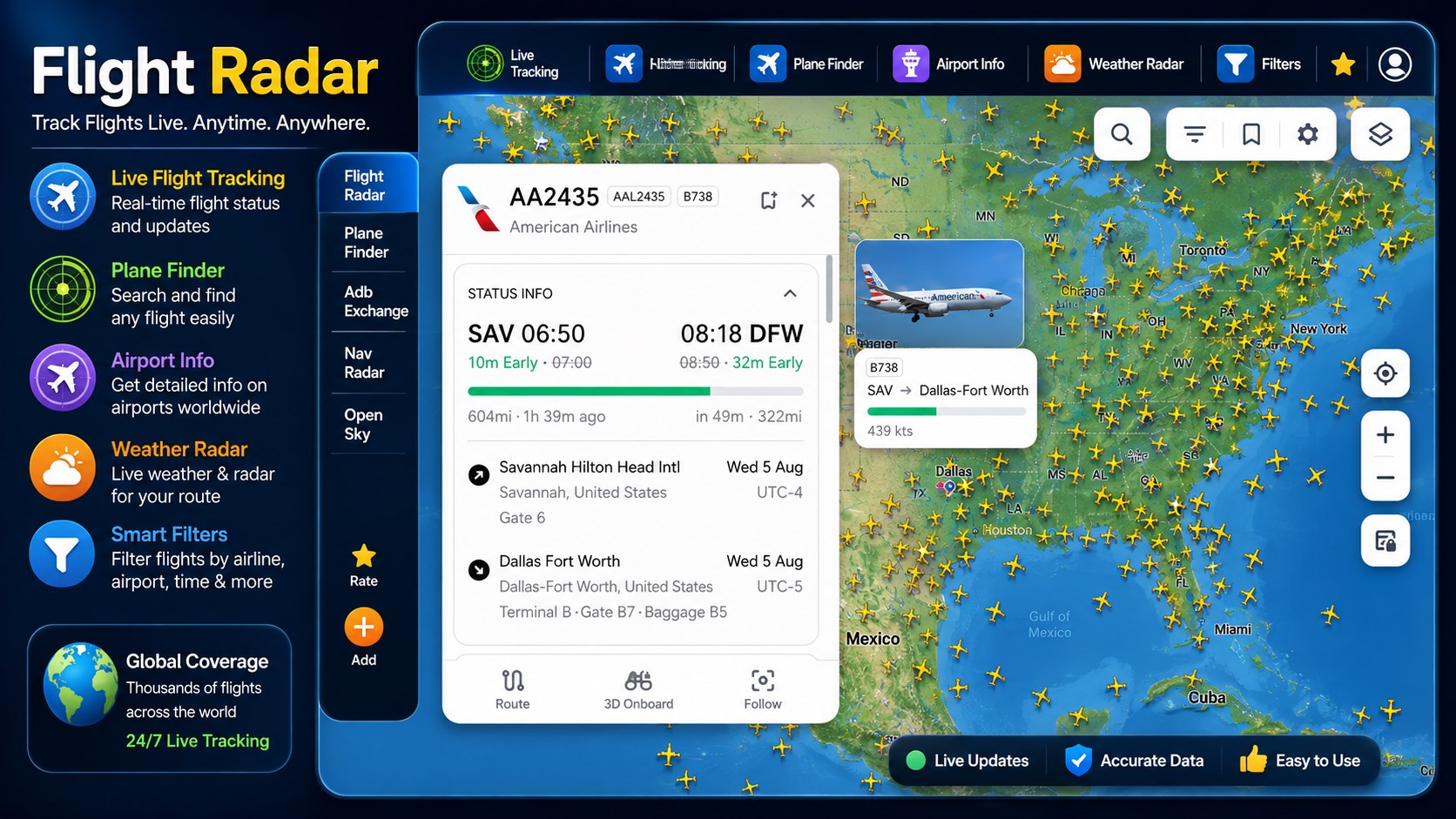Click the AAL2435 callsign badge
The width and height of the screenshot is (1456, 819).
(x=638, y=197)
